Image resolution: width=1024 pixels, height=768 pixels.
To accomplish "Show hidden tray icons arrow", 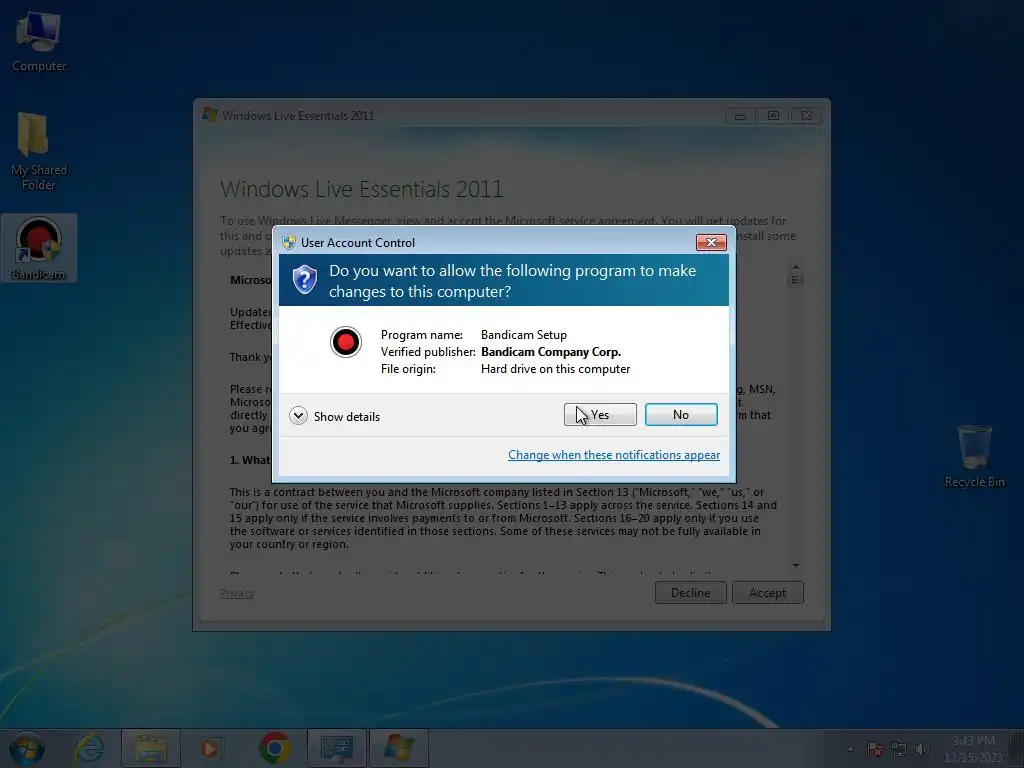I will point(850,749).
